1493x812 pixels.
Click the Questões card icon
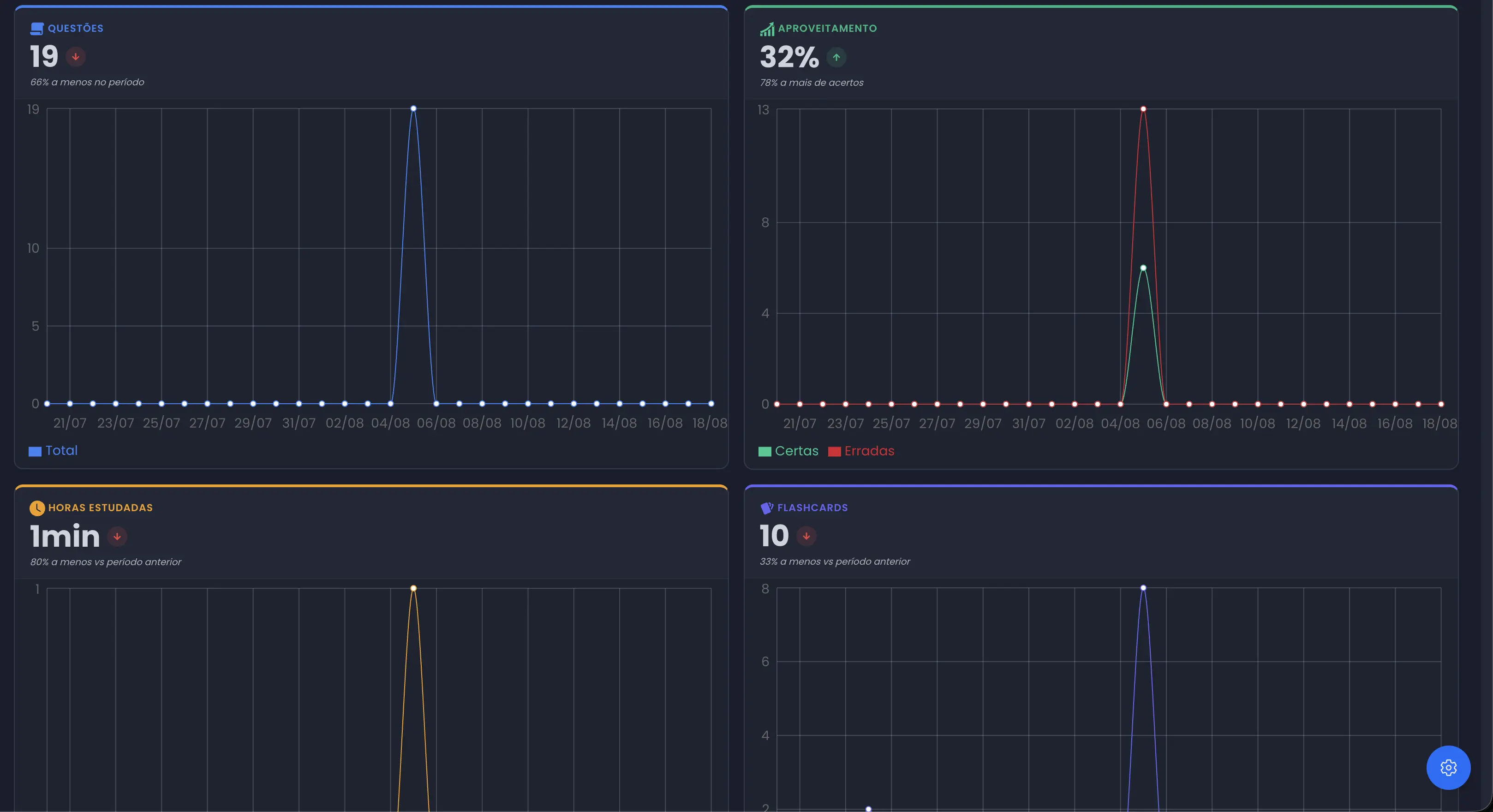click(37, 29)
